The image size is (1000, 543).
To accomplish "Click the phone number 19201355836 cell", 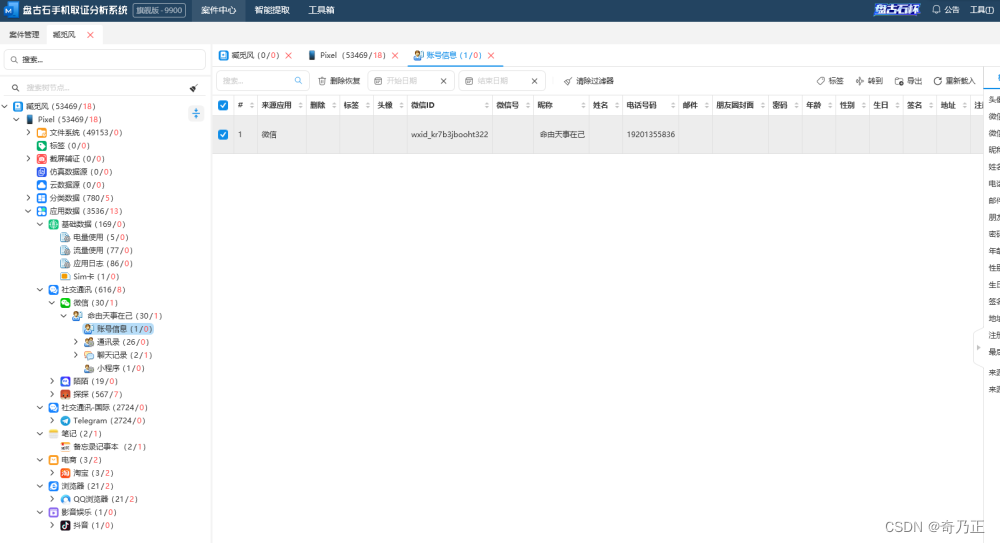I will 651,135.
